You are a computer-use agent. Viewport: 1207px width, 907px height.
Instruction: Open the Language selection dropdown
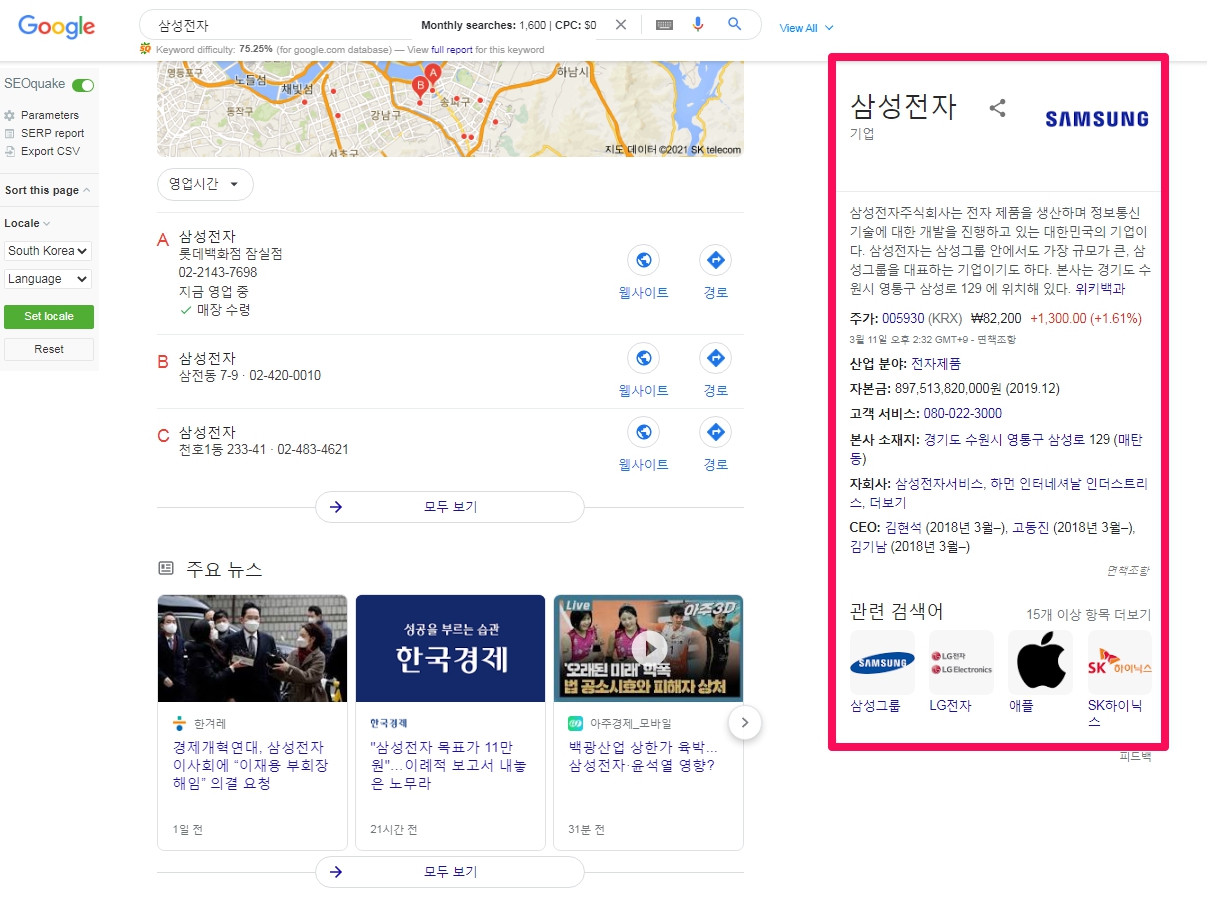(47, 279)
